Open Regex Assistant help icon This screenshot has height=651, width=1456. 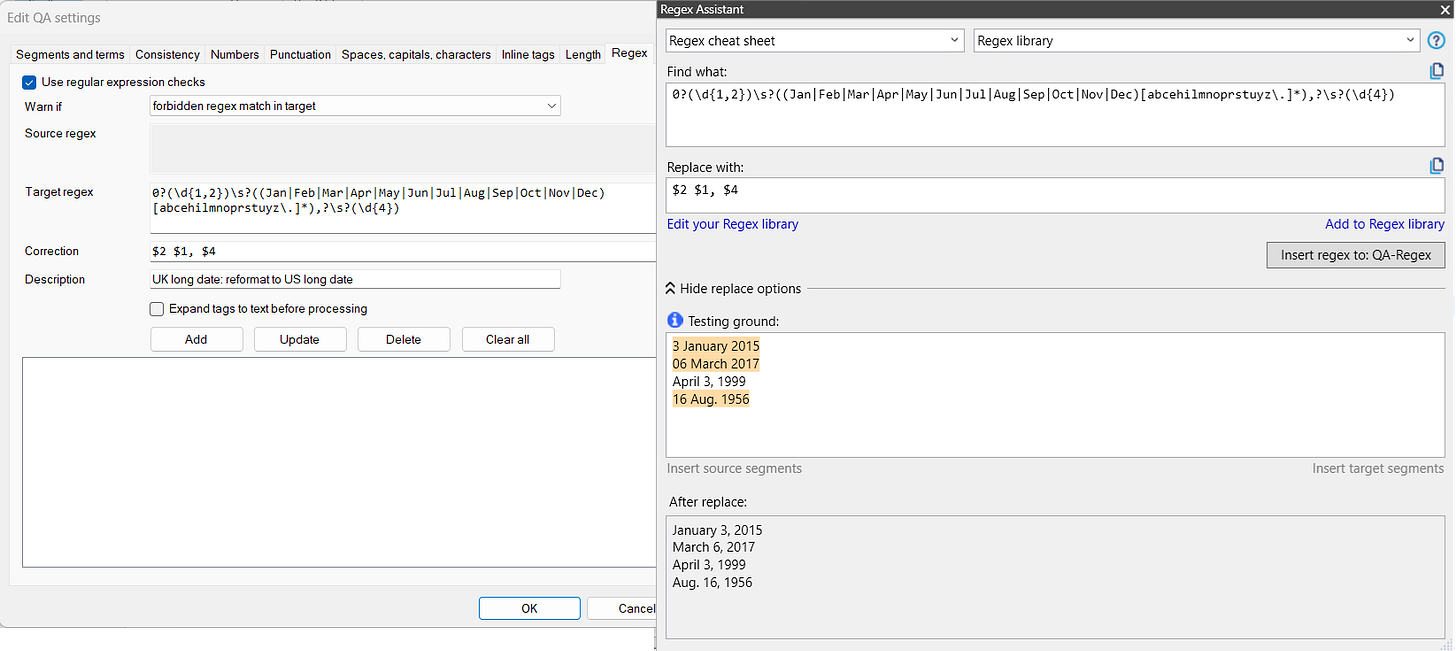1436,41
